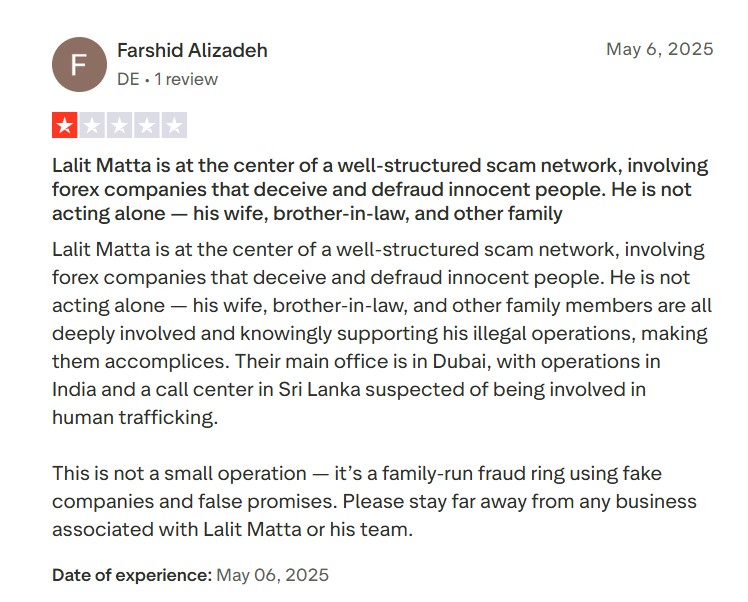The image size is (748, 602).
Task: Click the fifth grey rating star
Action: pos(174,125)
